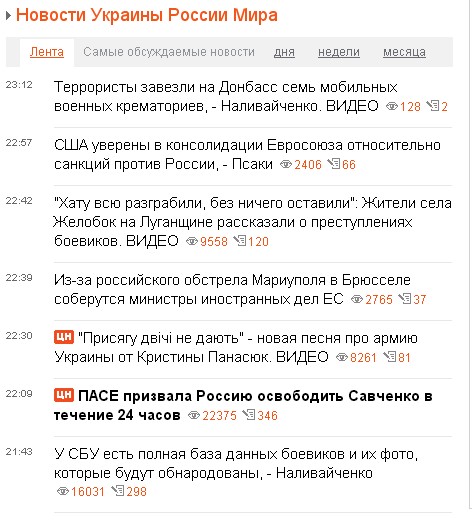Click the 22:09 timestamp
Image resolution: width=472 pixels, height=521 pixels.
19,393
